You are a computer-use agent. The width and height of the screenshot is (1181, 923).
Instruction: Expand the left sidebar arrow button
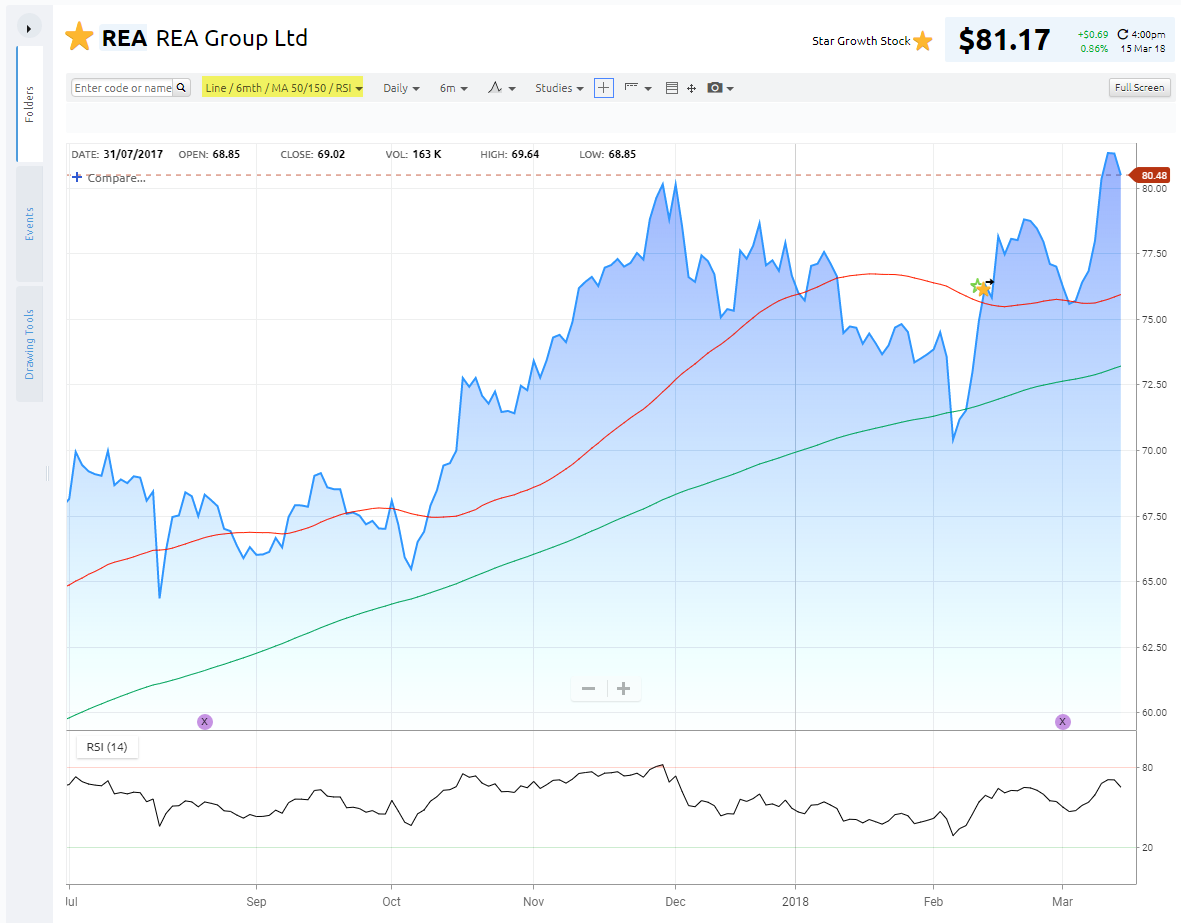29,29
